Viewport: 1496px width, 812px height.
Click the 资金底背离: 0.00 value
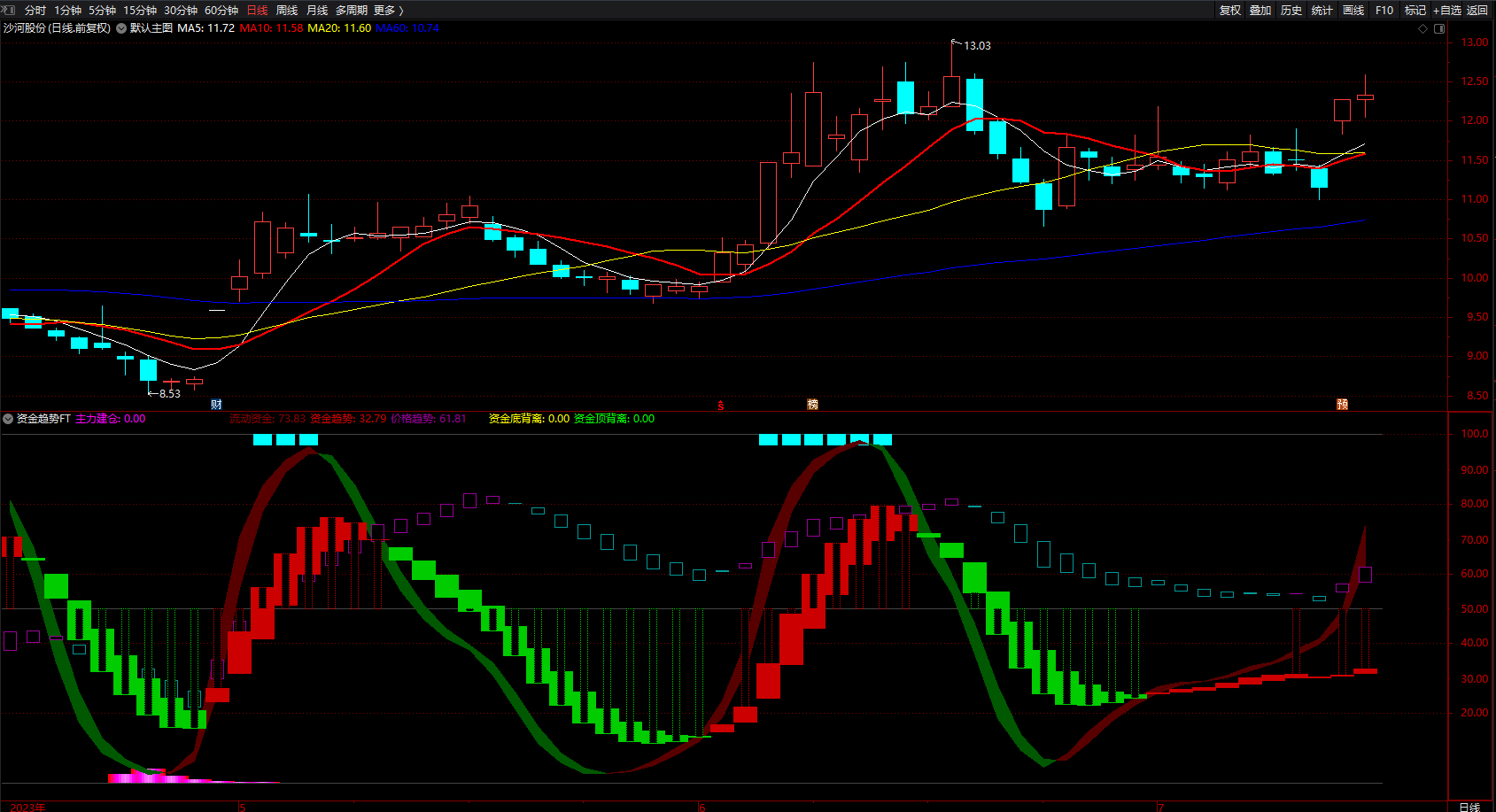530,419
